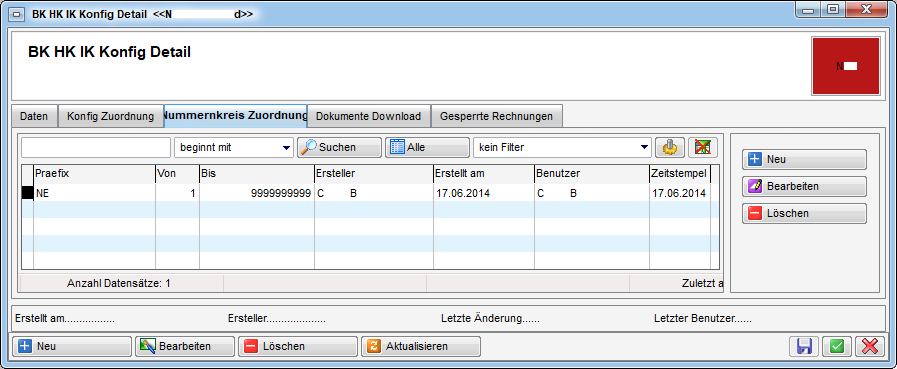Click the Praefix column header
897x369 pixels.
click(x=94, y=174)
